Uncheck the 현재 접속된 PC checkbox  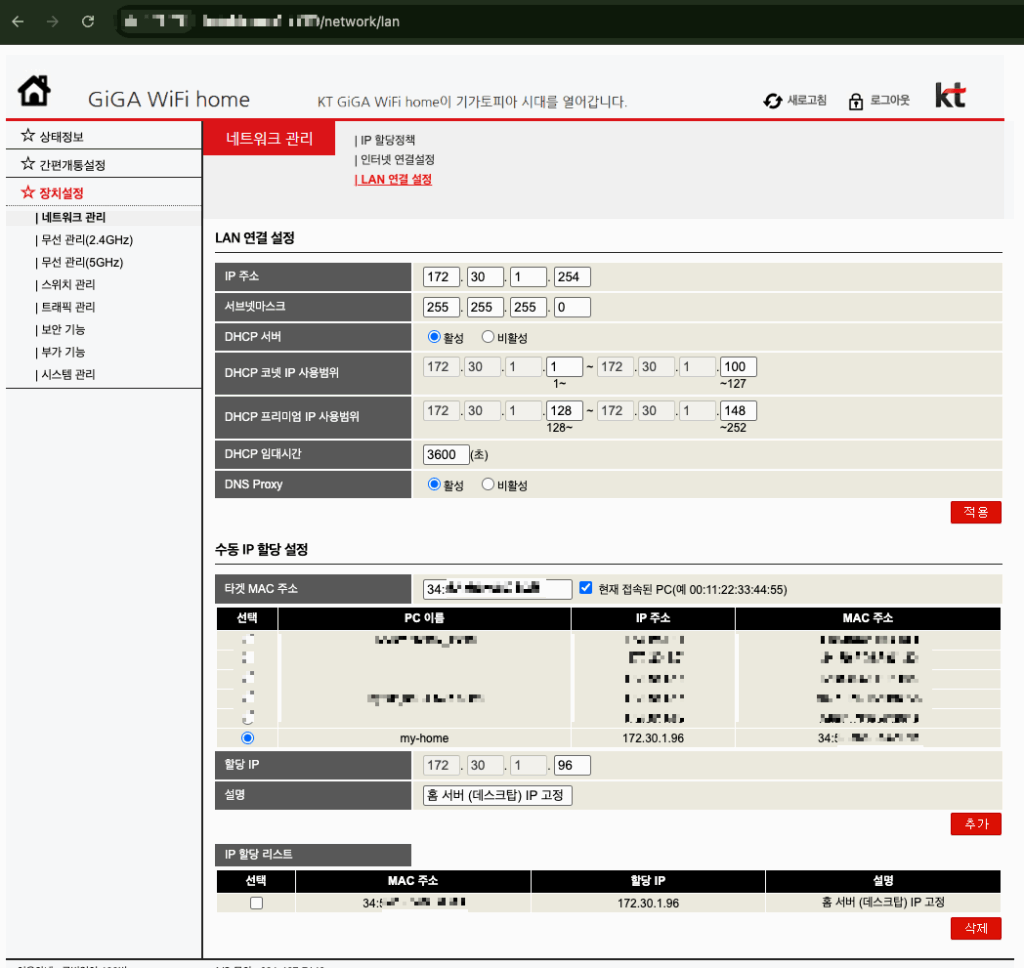coord(586,588)
